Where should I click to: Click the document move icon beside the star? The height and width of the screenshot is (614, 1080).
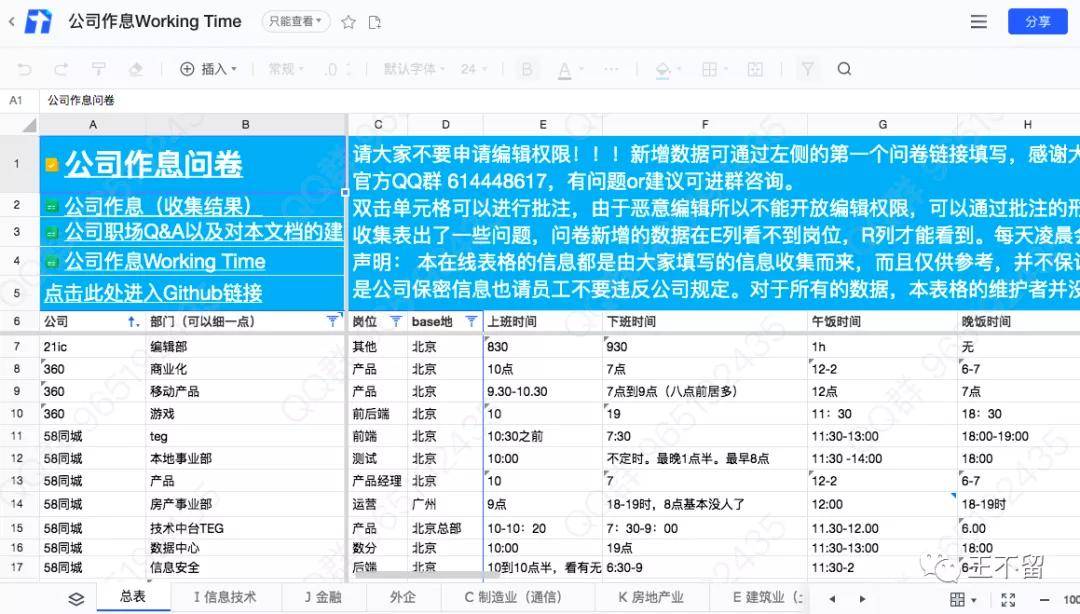(x=375, y=22)
